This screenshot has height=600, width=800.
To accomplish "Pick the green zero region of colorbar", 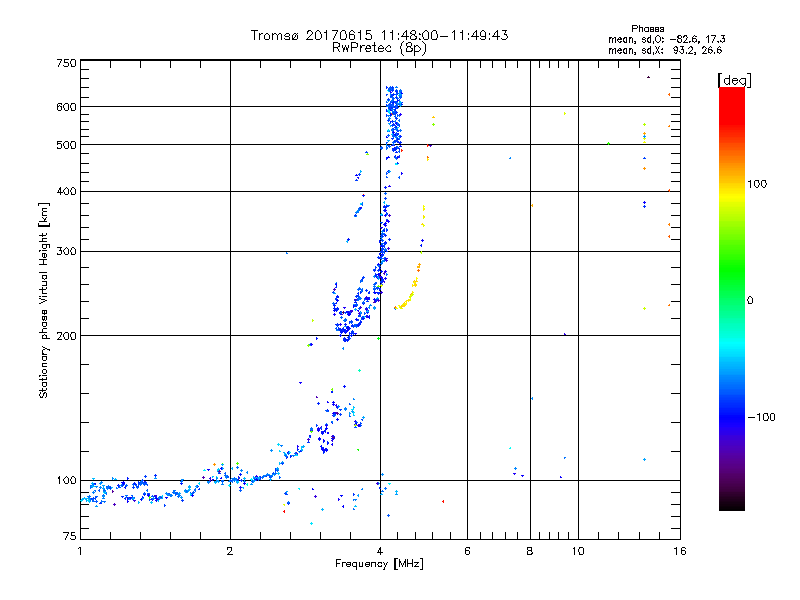I will (x=731, y=299).
